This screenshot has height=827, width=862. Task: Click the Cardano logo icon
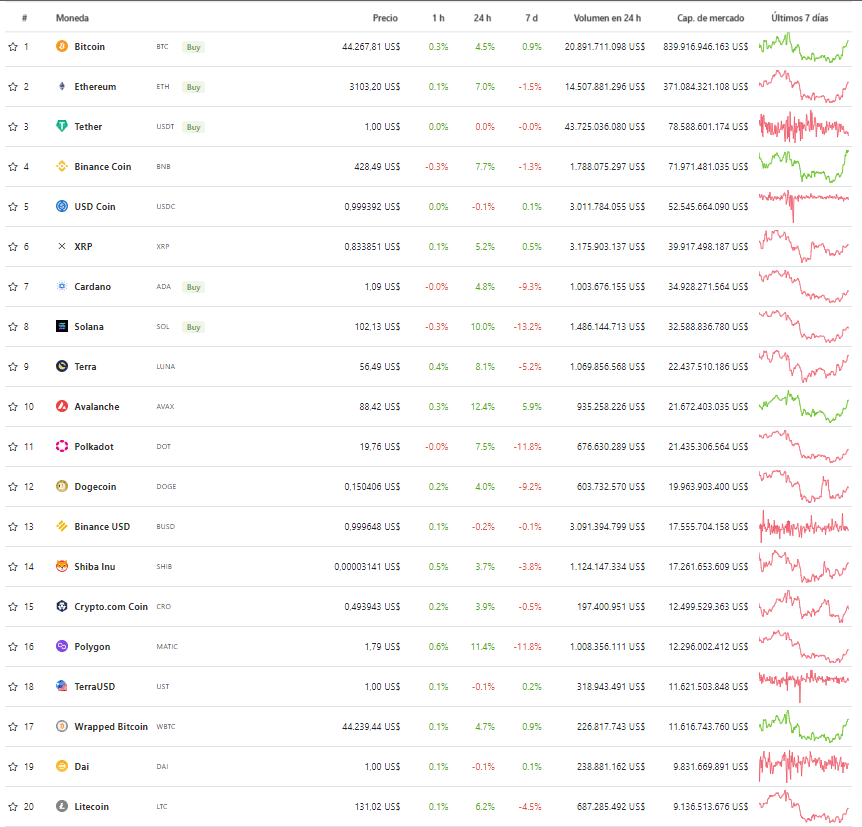[x=62, y=286]
